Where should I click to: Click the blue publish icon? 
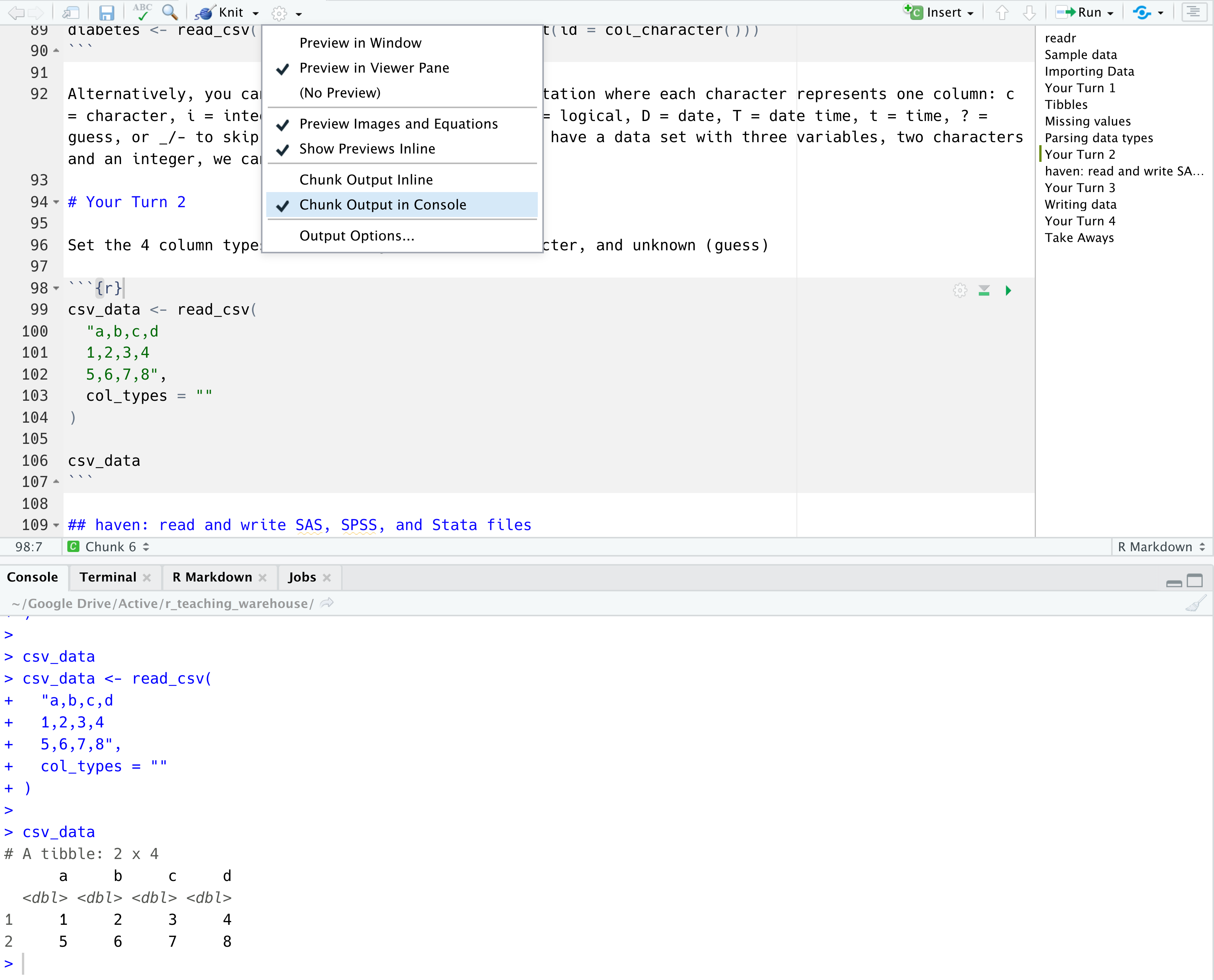pos(1142,12)
